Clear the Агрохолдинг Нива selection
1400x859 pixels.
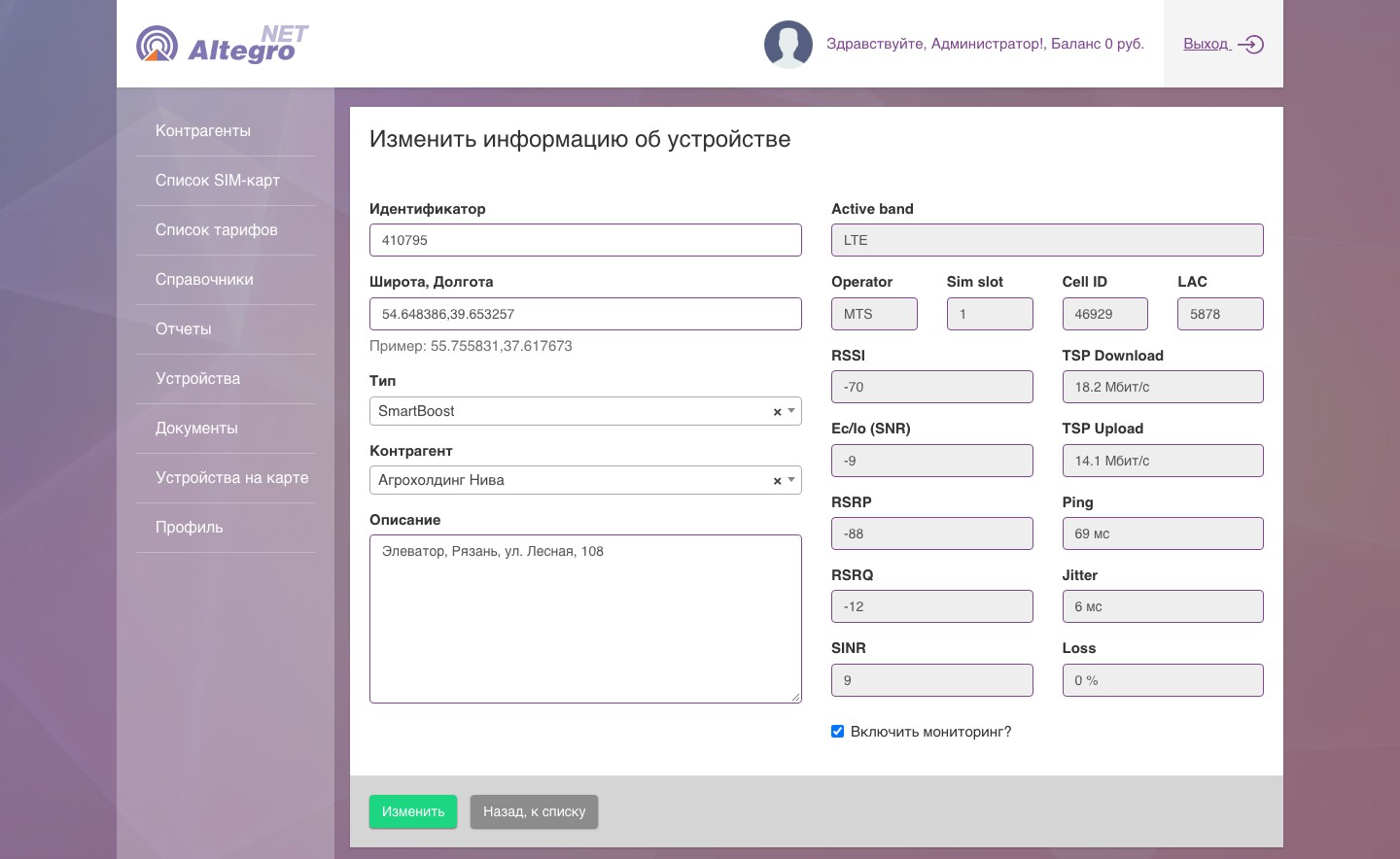click(x=777, y=481)
